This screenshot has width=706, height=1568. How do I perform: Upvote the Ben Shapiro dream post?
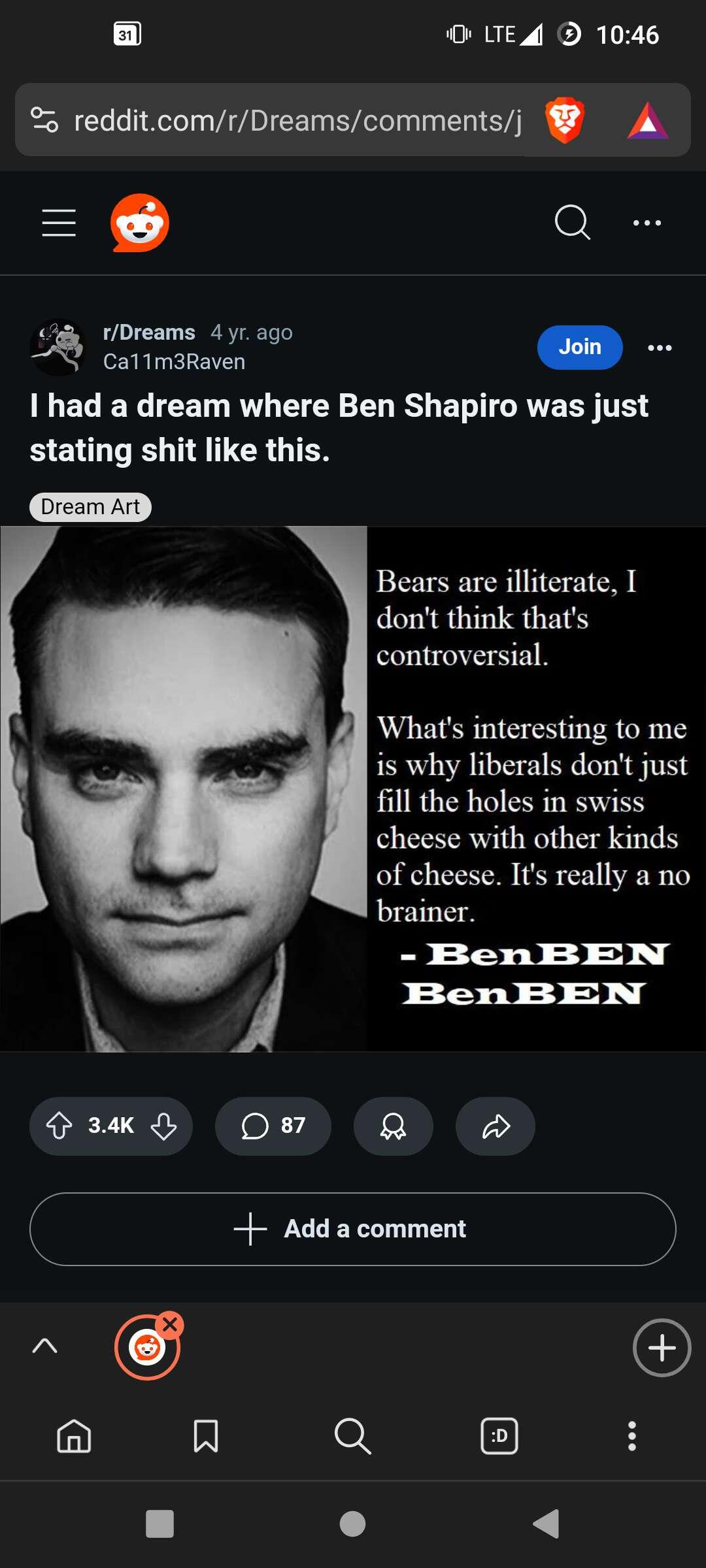(x=59, y=1126)
